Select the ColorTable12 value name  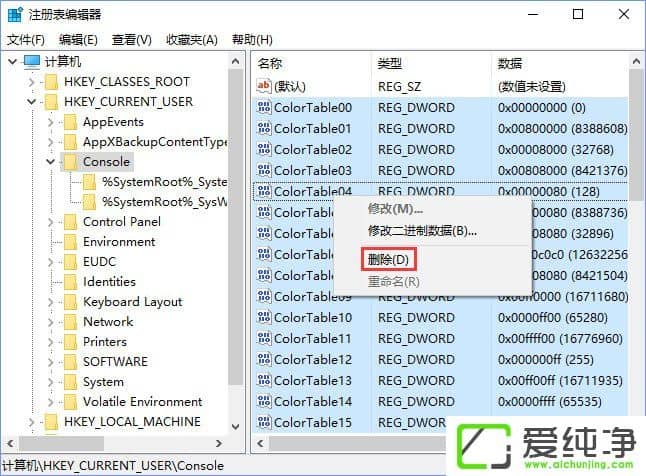(313, 359)
